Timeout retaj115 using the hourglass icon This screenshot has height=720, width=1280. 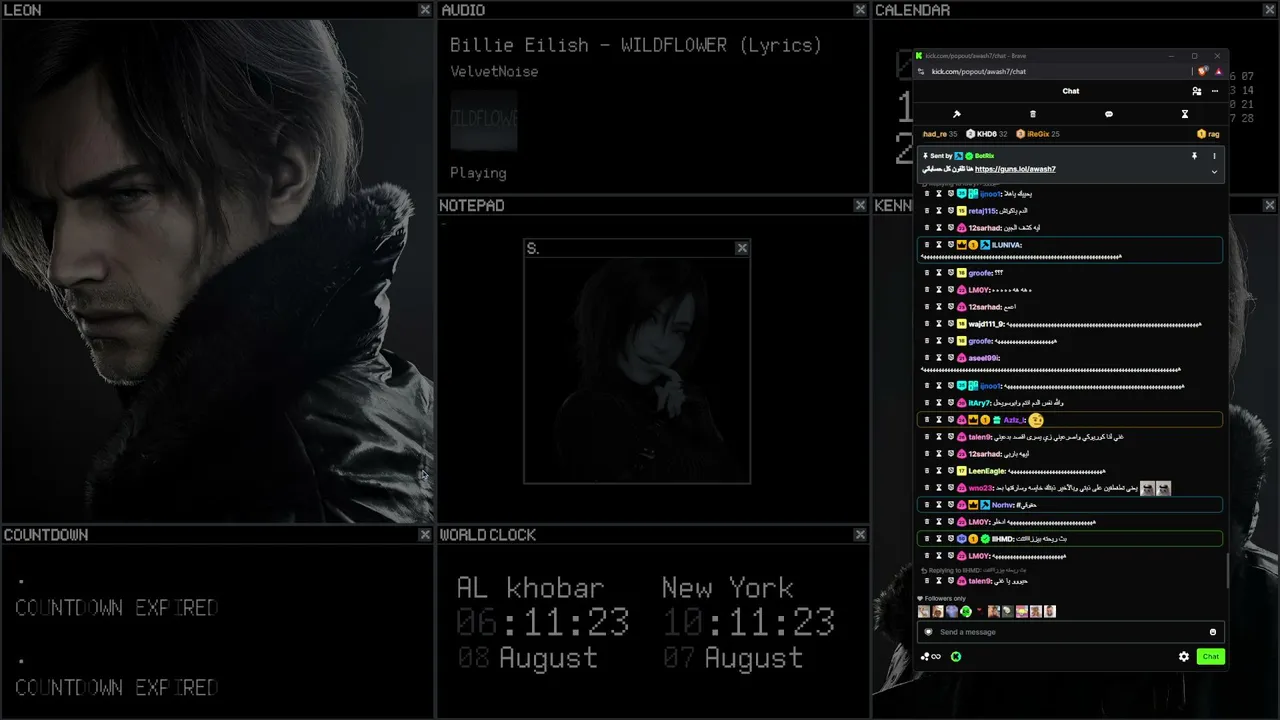939,211
